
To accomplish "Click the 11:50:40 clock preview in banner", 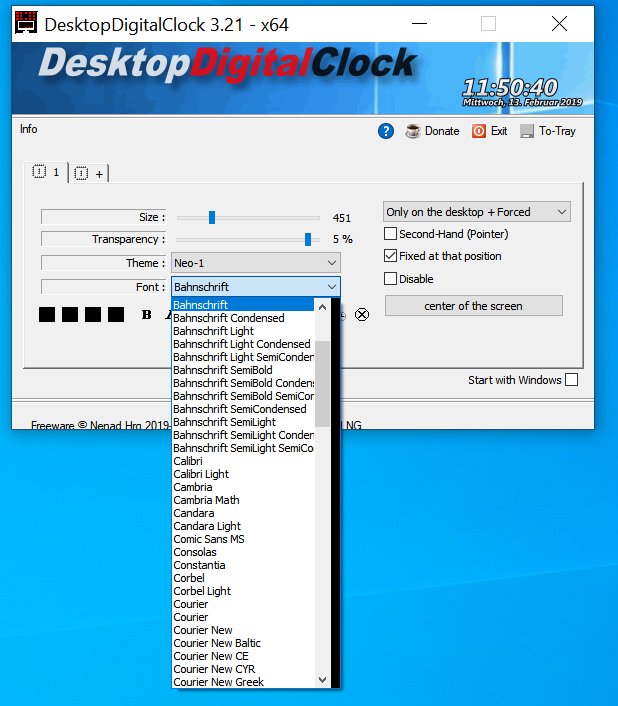I will (x=510, y=87).
